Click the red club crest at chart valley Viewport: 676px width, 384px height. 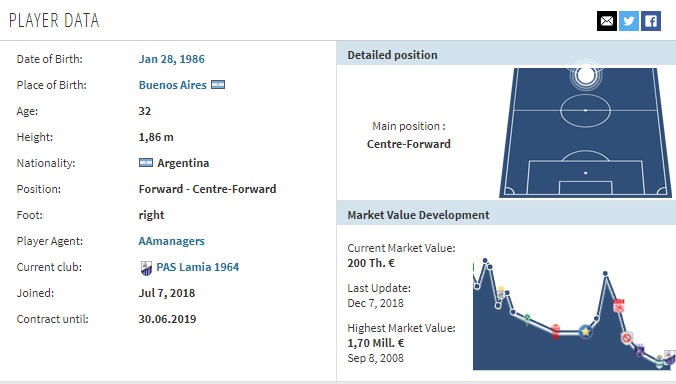[556, 331]
